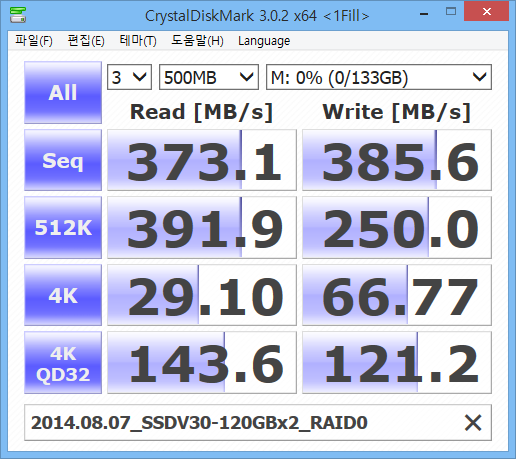This screenshot has width=516, height=459.
Task: Open the Language menu
Action: pyautogui.click(x=264, y=41)
